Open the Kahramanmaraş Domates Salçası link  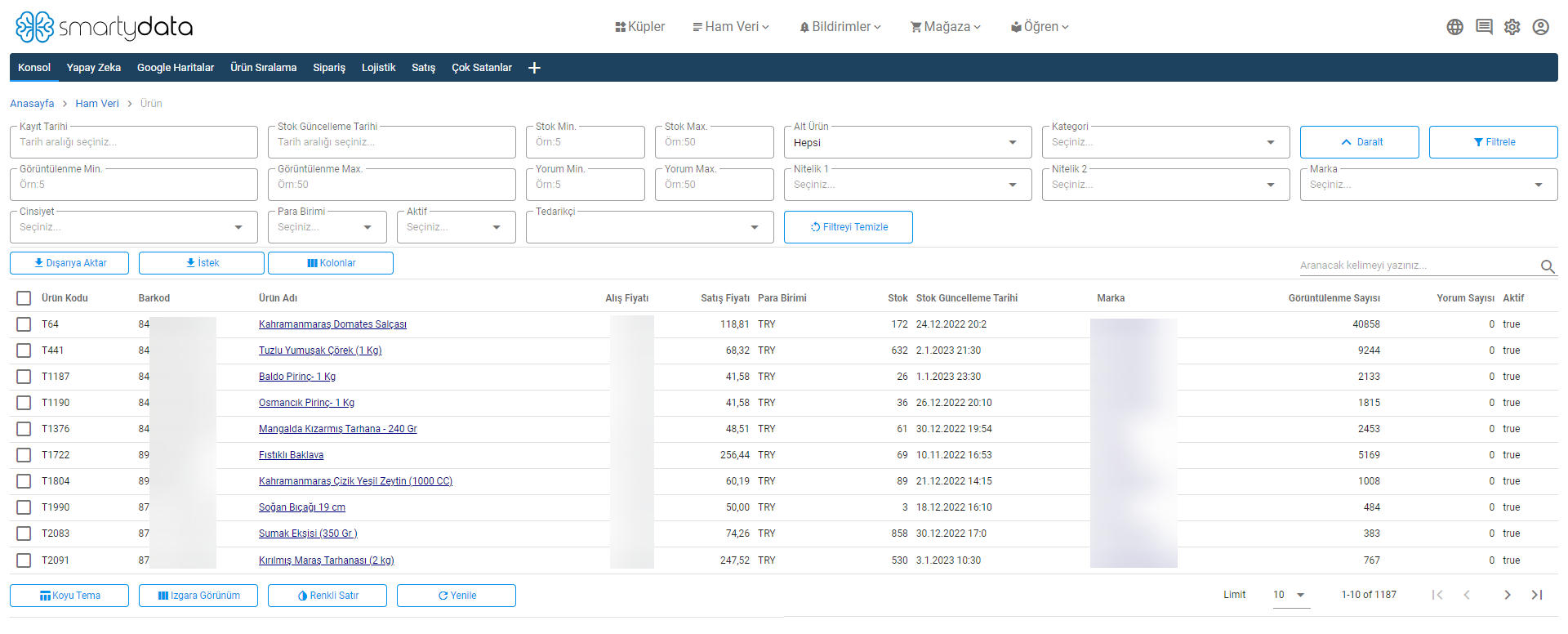pyautogui.click(x=332, y=324)
